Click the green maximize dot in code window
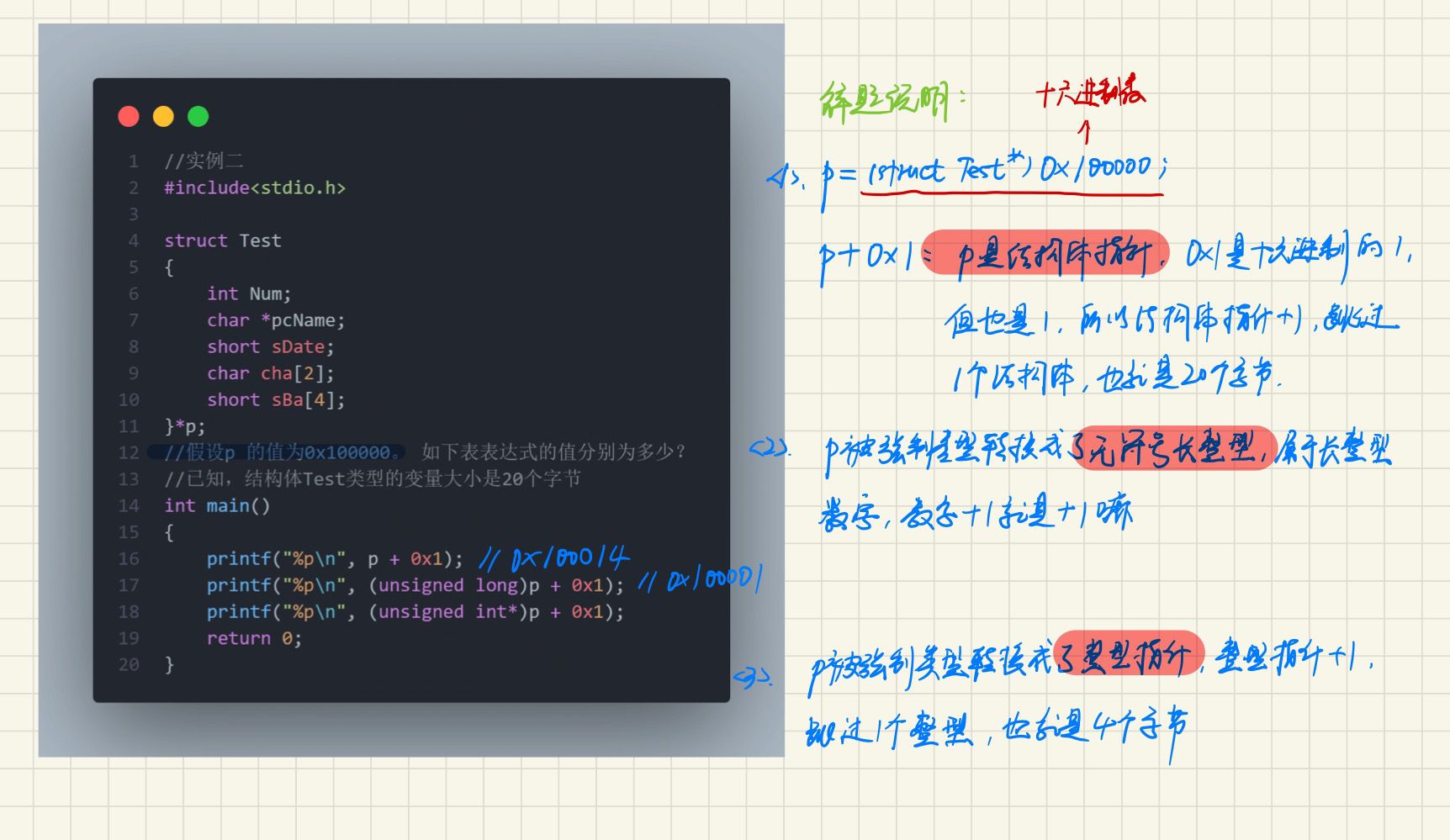Screen dimensions: 1450x840 coord(198,116)
